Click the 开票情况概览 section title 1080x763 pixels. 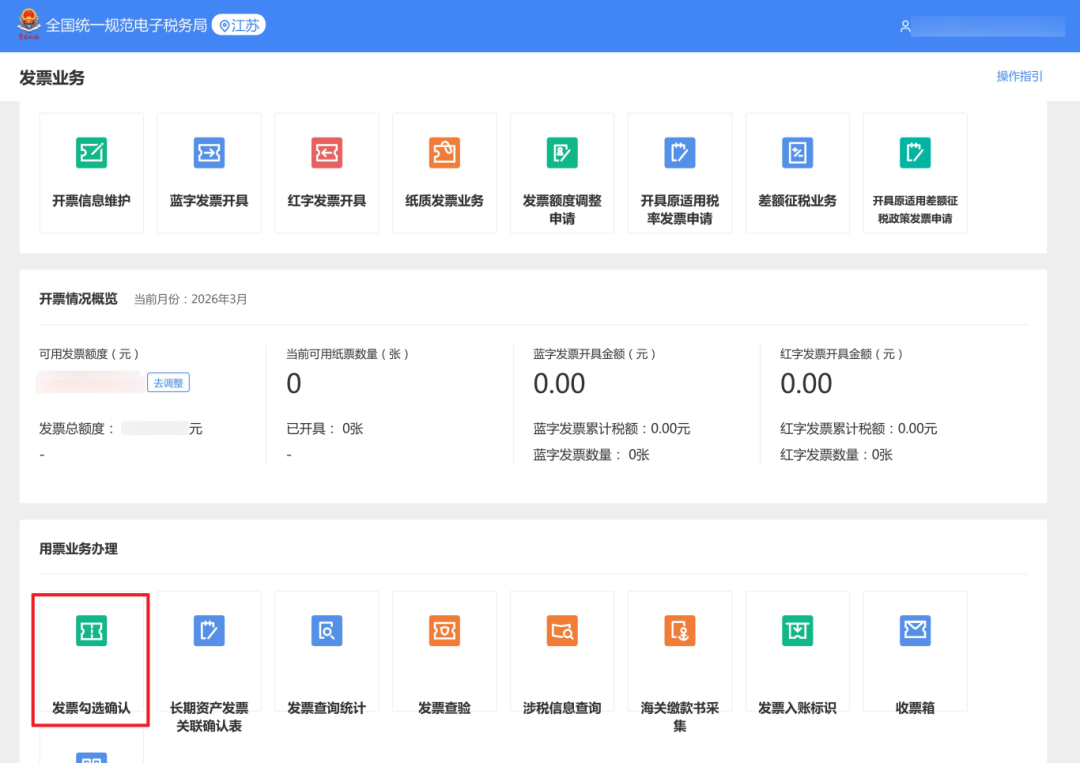79,299
